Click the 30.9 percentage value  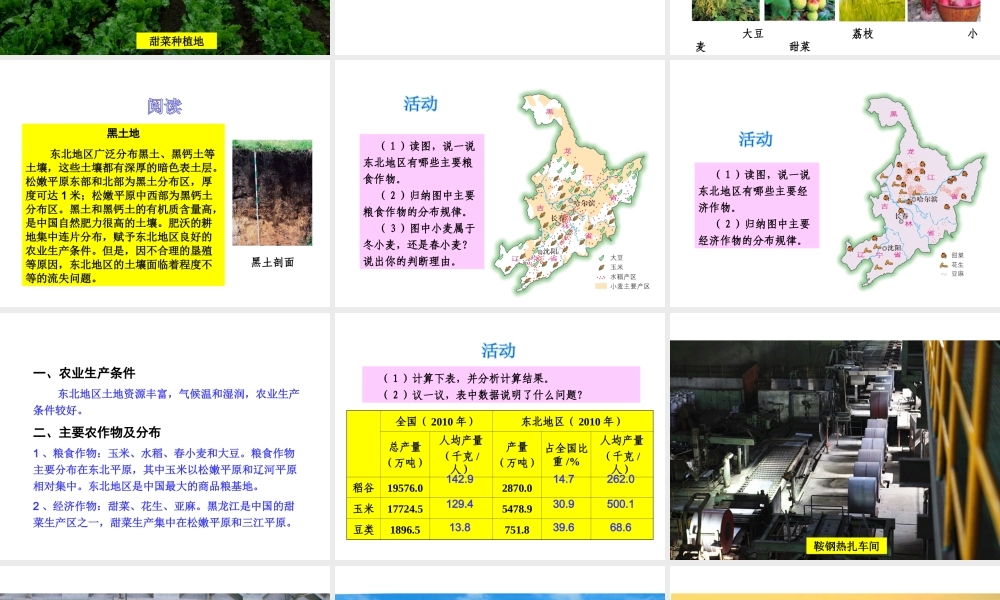click(x=564, y=504)
